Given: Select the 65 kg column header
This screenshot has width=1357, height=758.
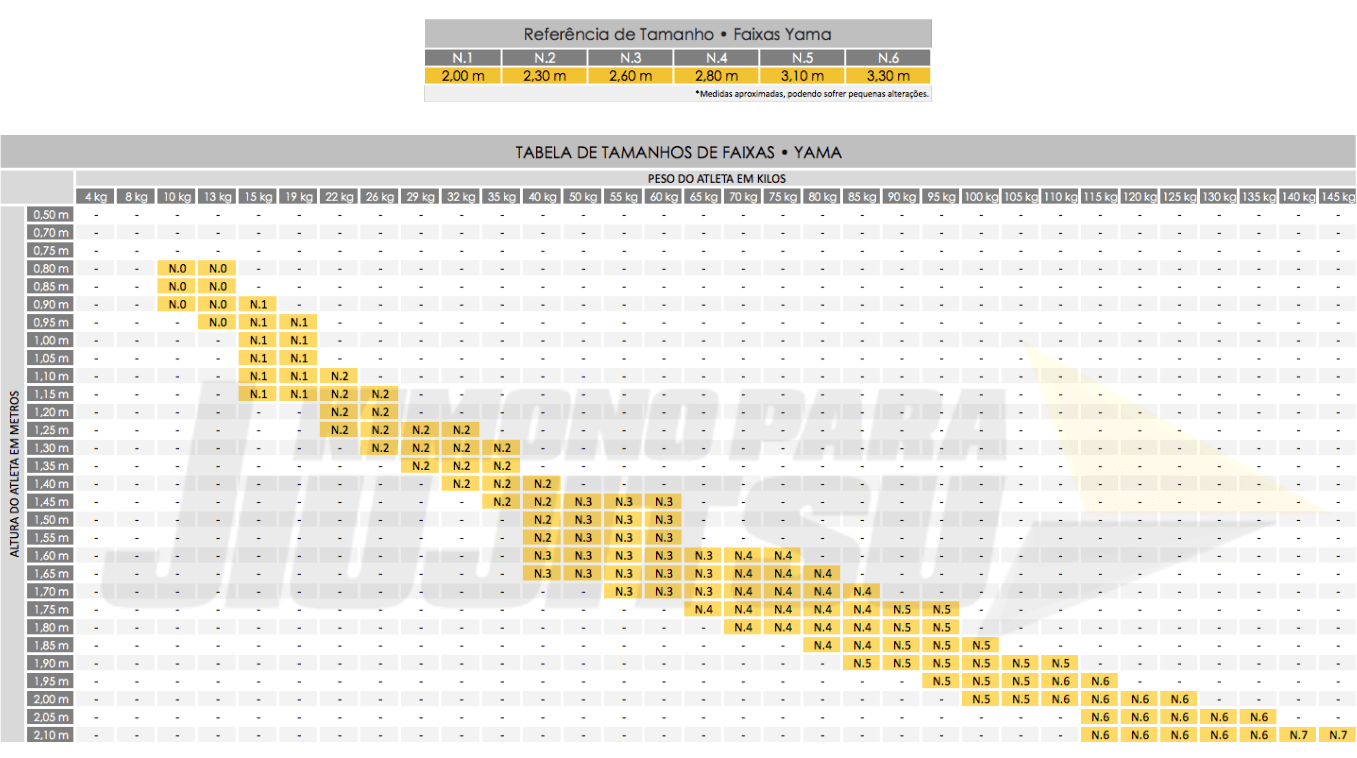Looking at the screenshot, I should (702, 196).
